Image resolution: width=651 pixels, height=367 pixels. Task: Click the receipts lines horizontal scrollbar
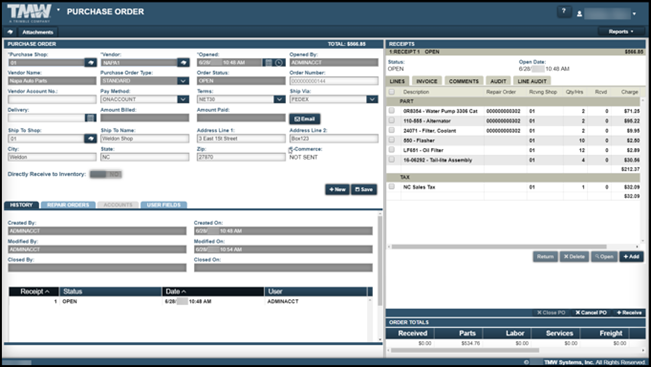tap(499, 247)
